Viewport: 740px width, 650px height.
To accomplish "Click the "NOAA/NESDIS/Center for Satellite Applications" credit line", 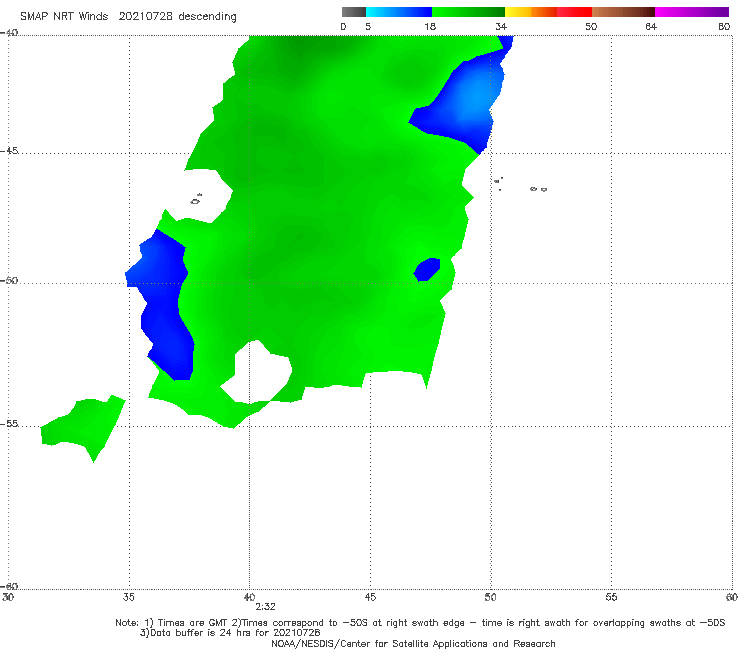I will tap(413, 644).
